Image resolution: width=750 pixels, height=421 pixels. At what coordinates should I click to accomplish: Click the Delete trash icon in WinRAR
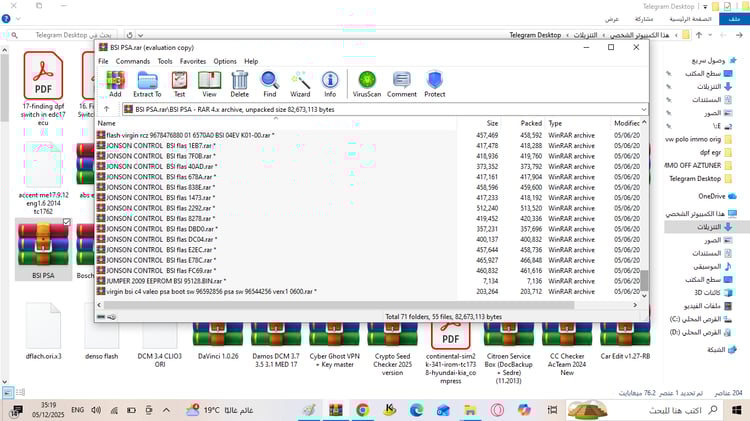click(x=239, y=84)
